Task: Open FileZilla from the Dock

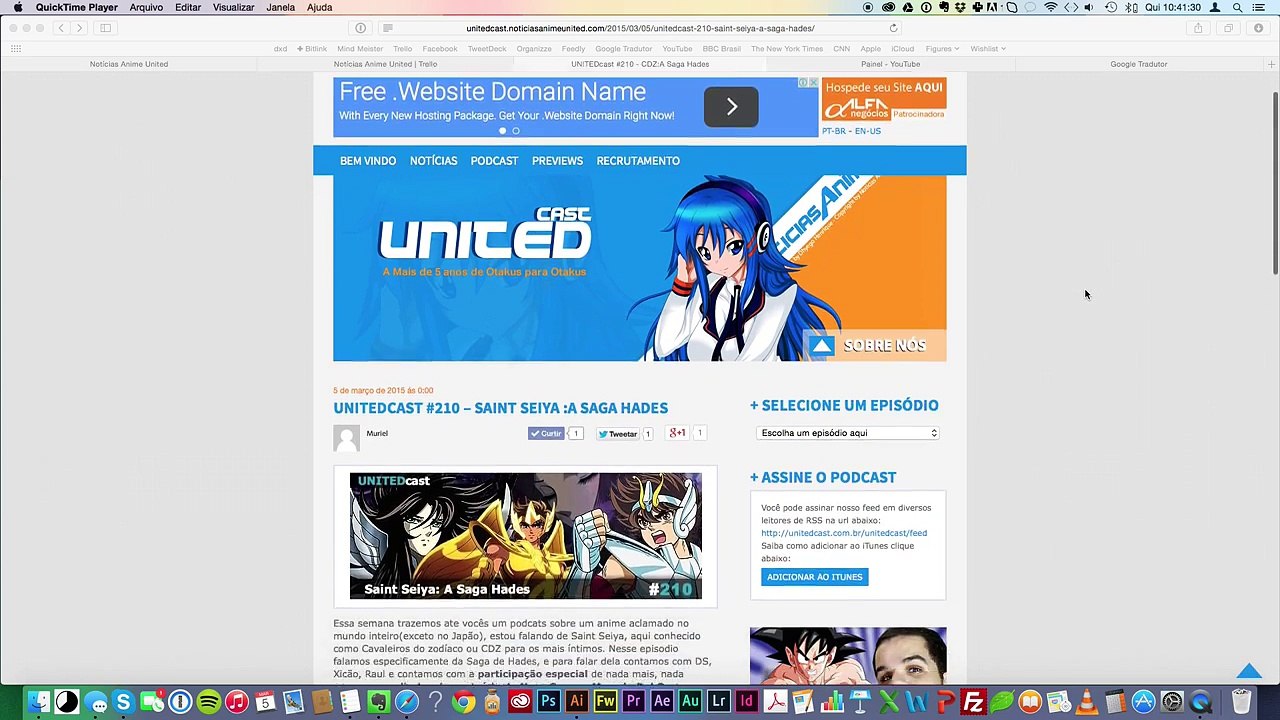Action: tap(973, 702)
